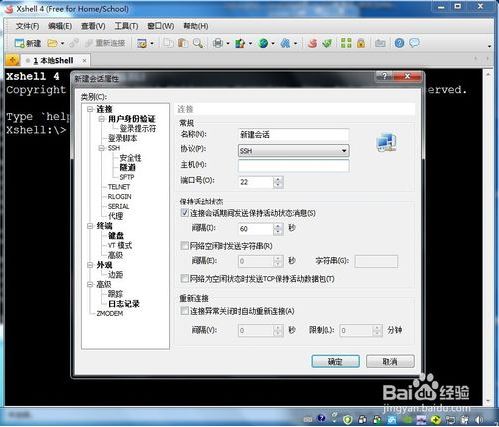Screen dimensions: 499x427
Task: Click the file transfer folder icon
Action: tap(380, 43)
